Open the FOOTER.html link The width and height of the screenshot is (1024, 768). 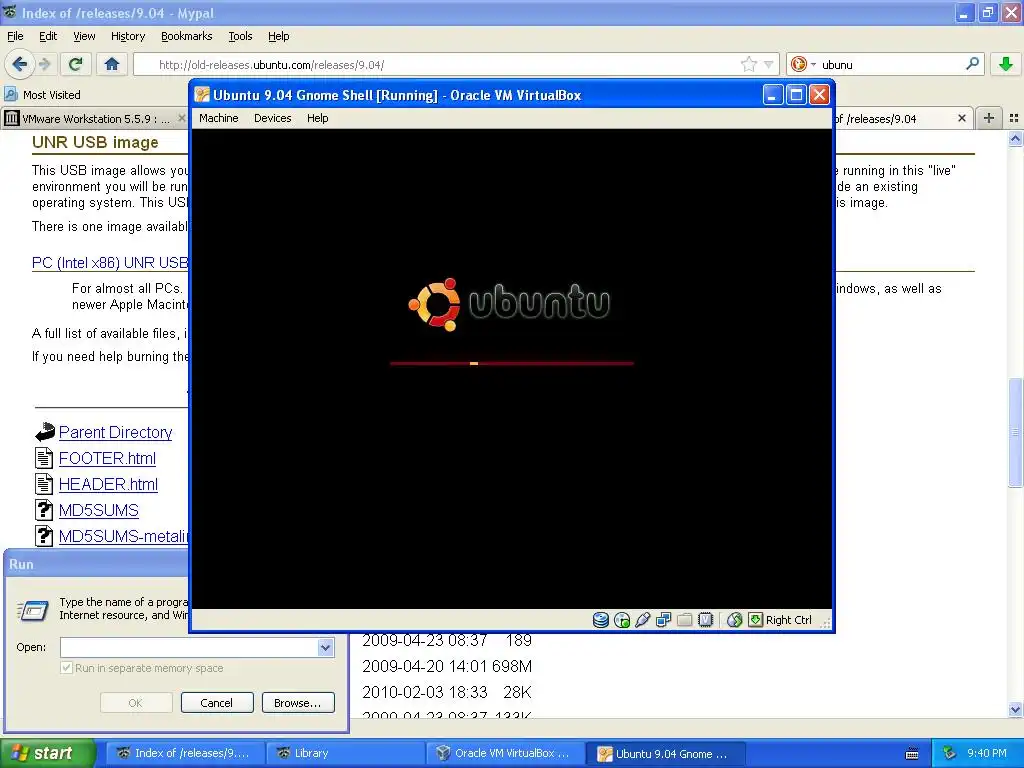107,458
